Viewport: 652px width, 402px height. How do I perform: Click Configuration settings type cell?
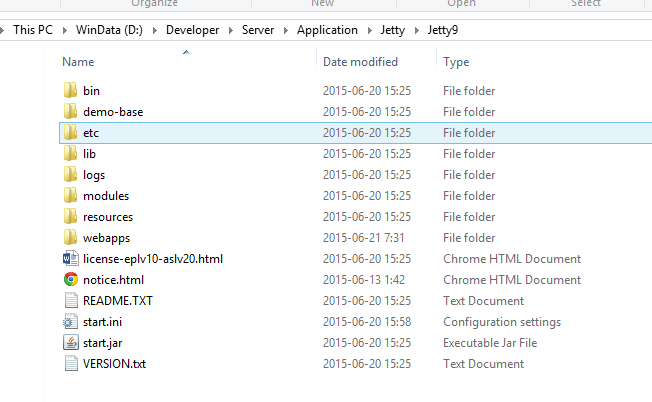tap(502, 322)
